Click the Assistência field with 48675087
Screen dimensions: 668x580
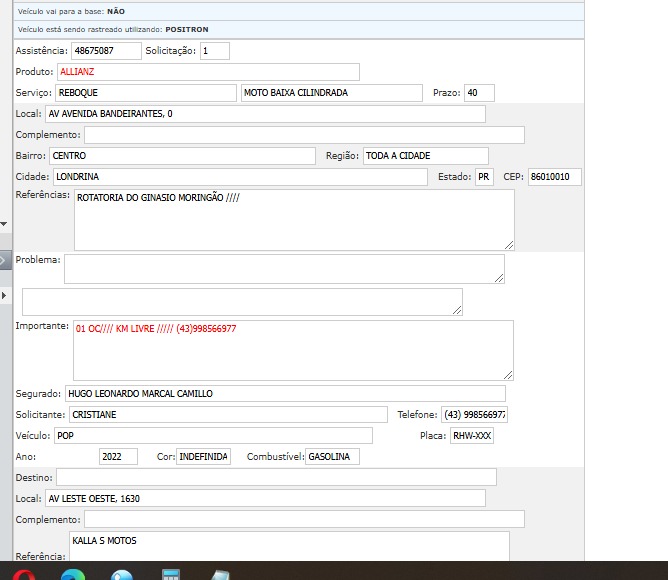tap(106, 51)
